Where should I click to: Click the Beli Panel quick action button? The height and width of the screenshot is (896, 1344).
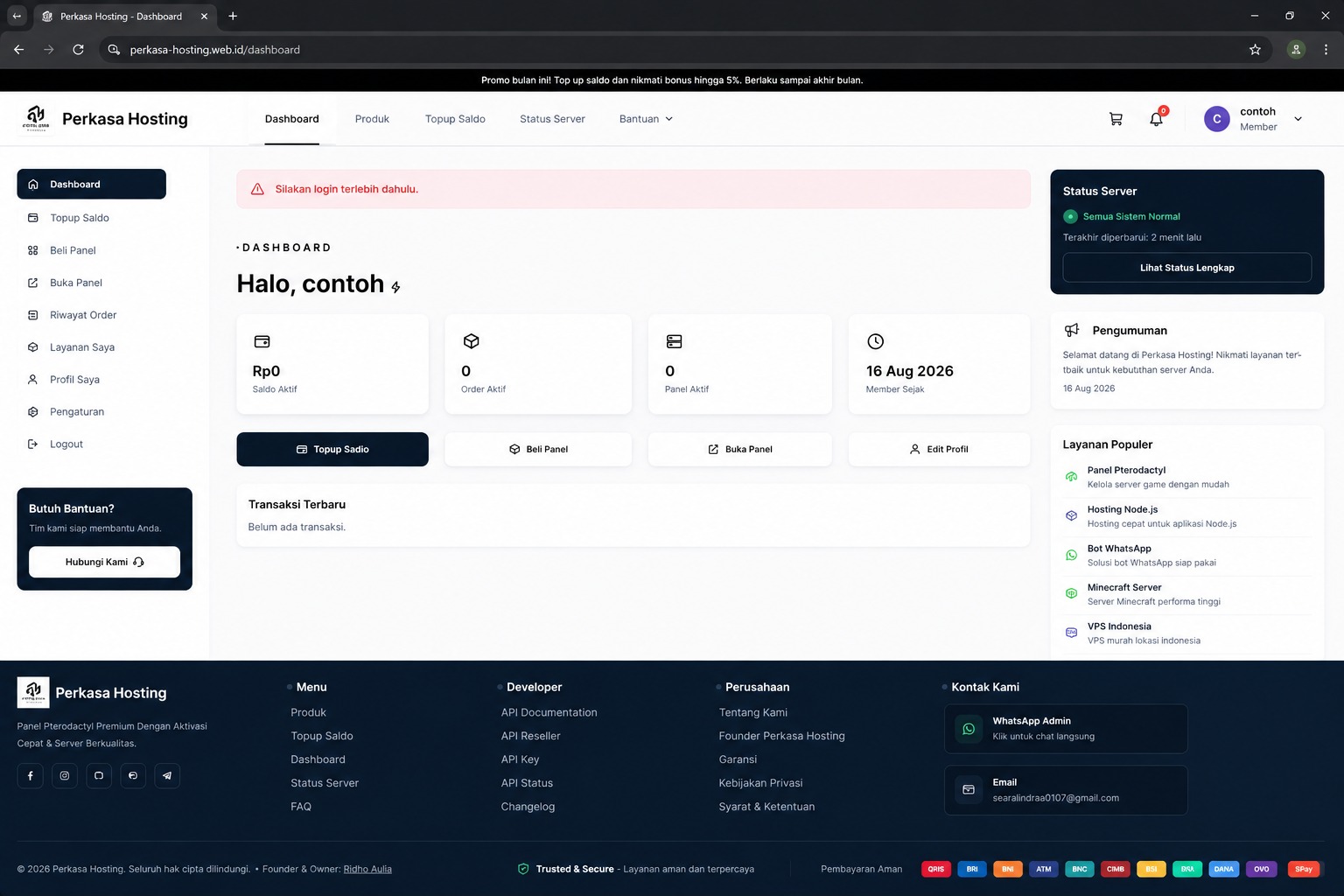(538, 449)
